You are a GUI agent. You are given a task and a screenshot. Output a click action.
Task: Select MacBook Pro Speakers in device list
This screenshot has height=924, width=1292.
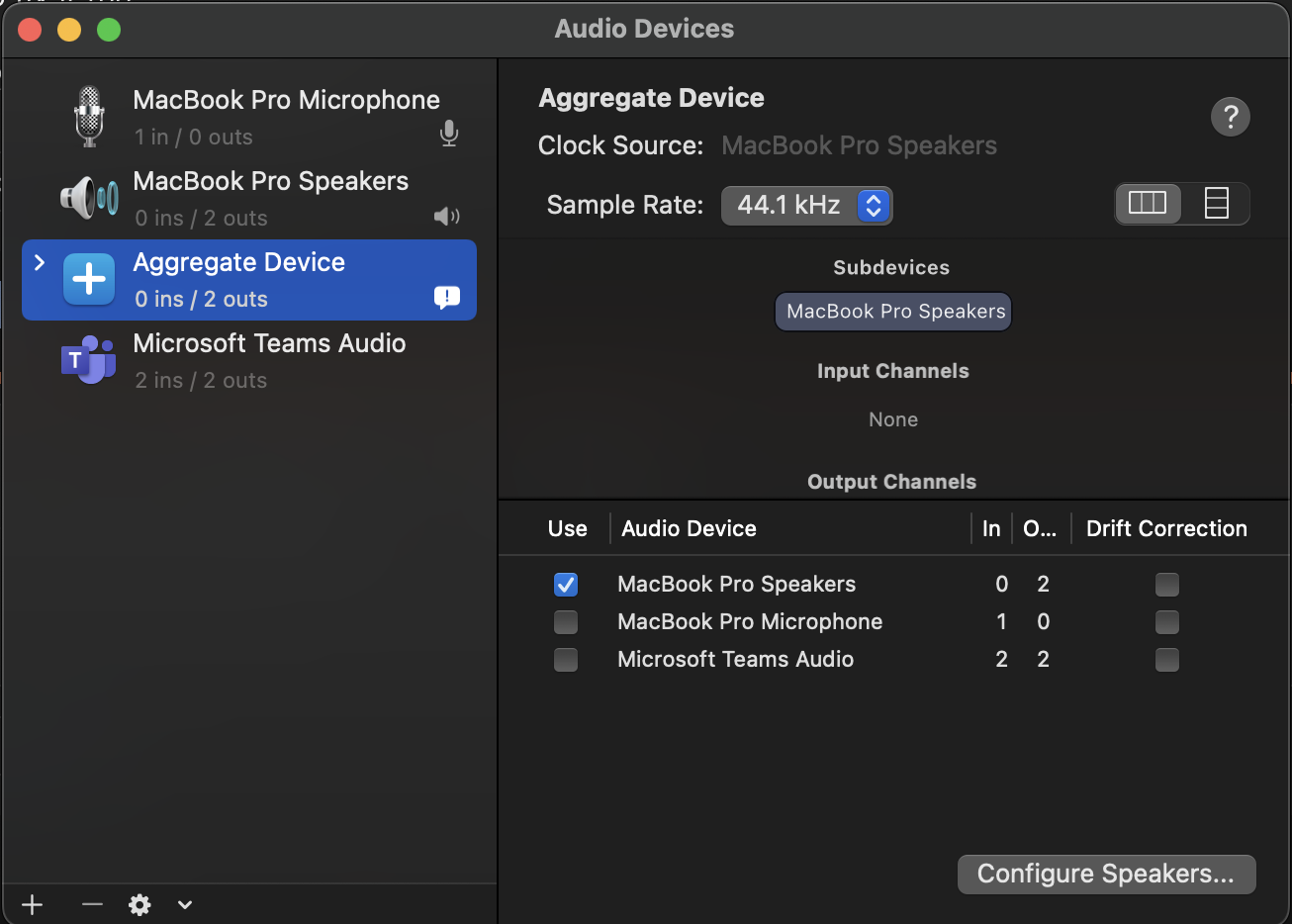[x=249, y=199]
